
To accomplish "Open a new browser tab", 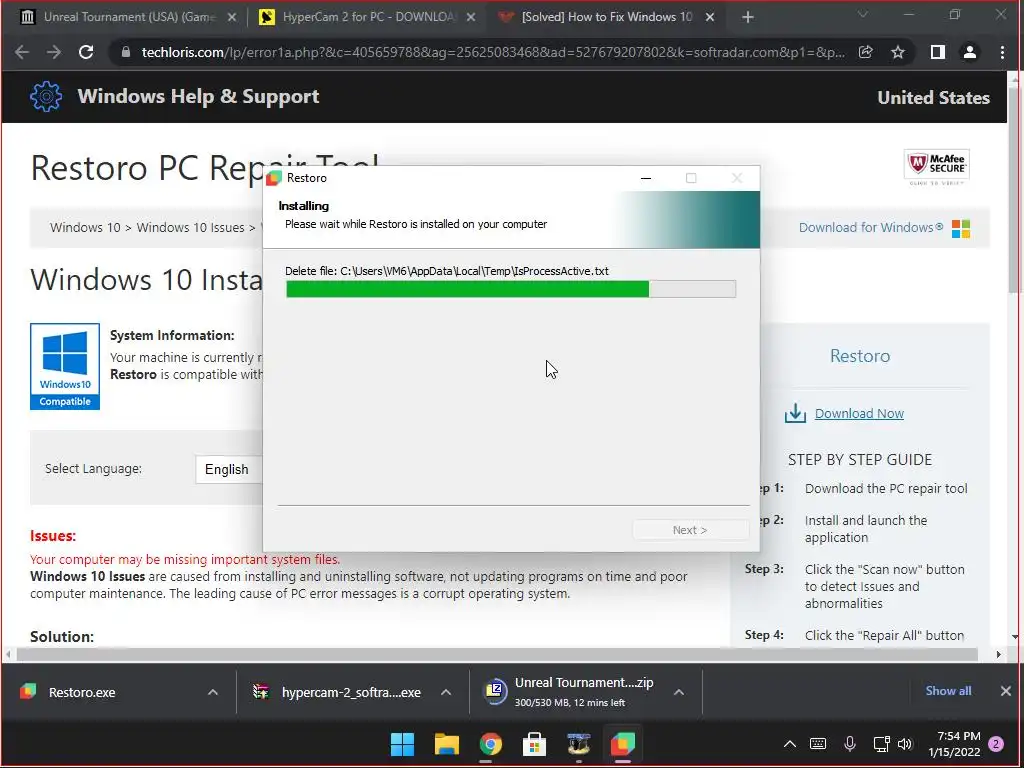I will [748, 18].
